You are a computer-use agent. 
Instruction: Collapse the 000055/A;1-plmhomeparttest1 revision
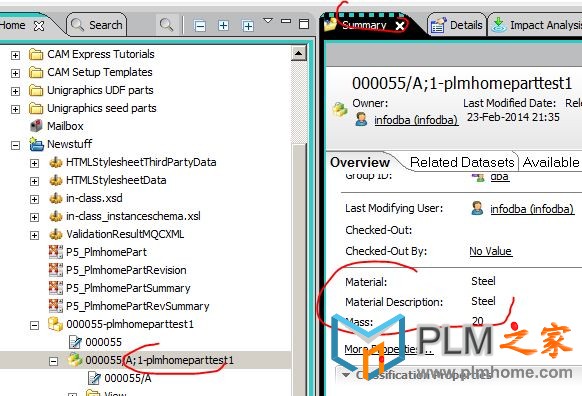[x=53, y=361]
